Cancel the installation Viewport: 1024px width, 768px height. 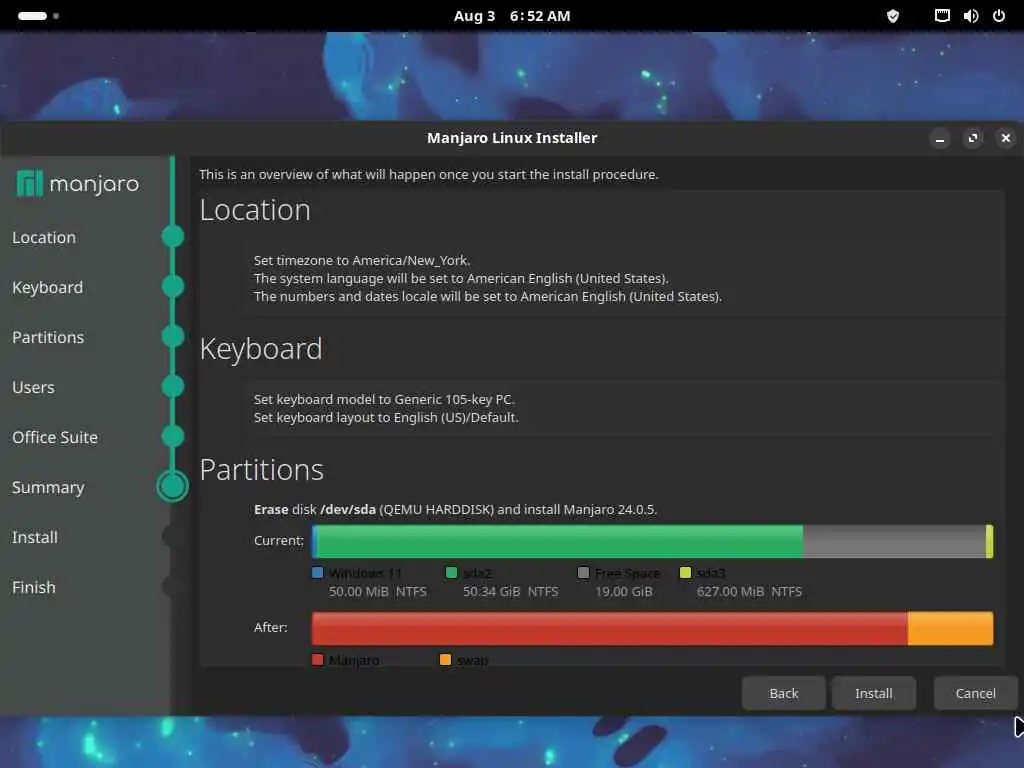point(975,693)
